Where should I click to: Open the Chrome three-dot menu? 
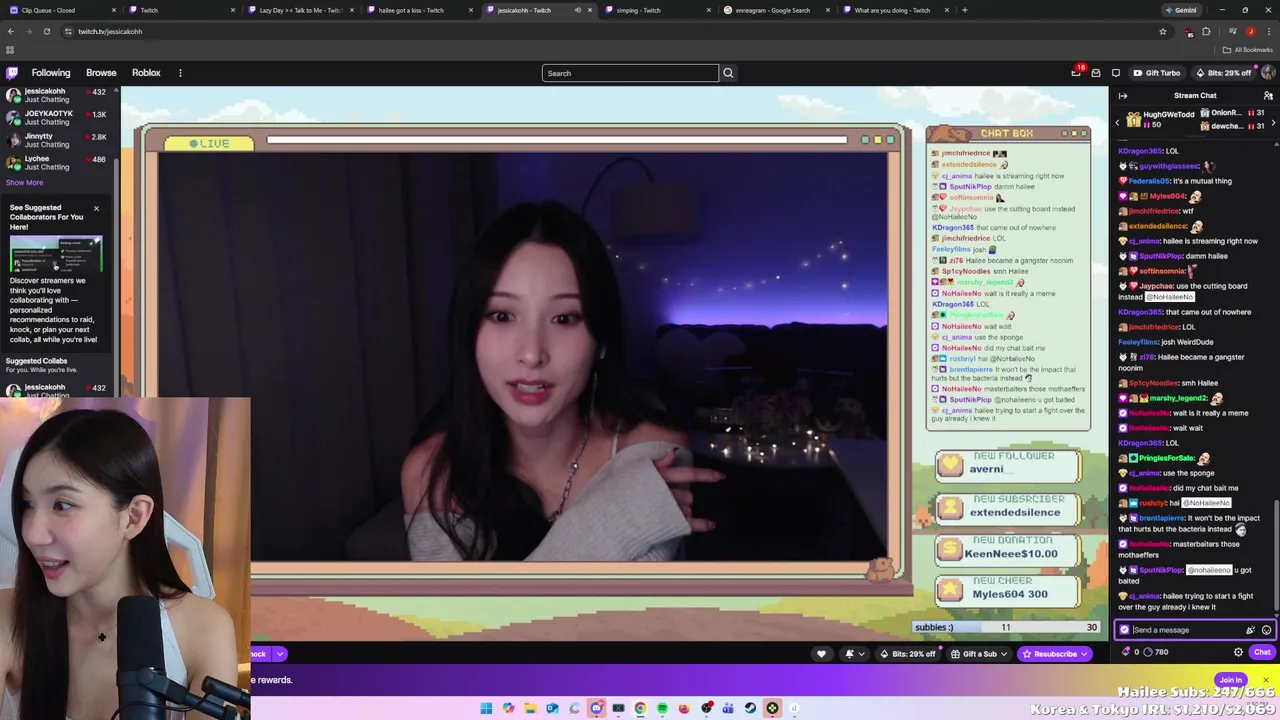tap(1268, 31)
